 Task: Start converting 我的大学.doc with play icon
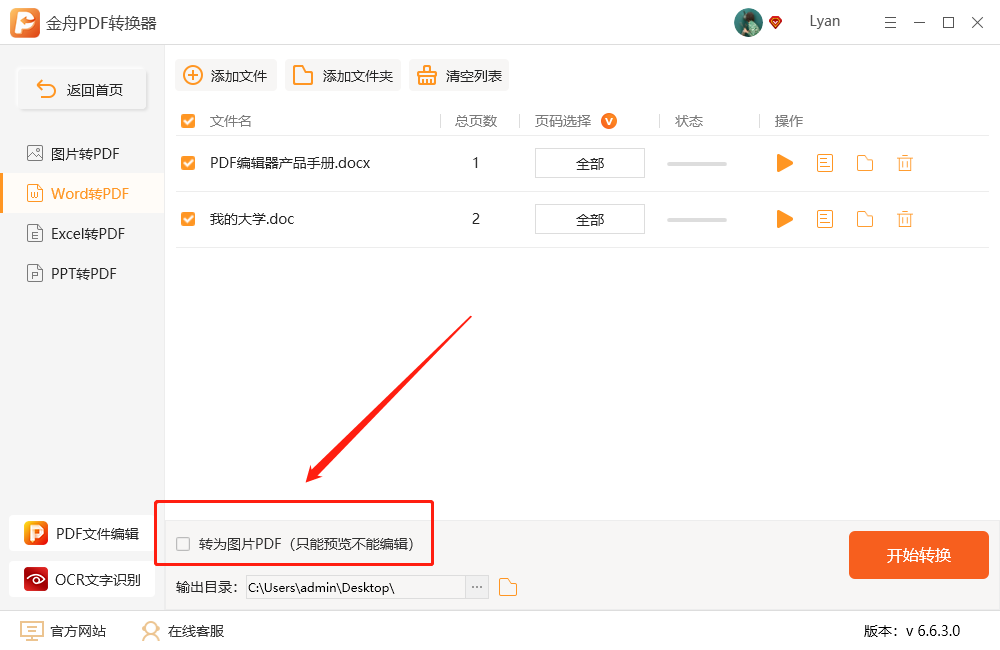tap(784, 219)
